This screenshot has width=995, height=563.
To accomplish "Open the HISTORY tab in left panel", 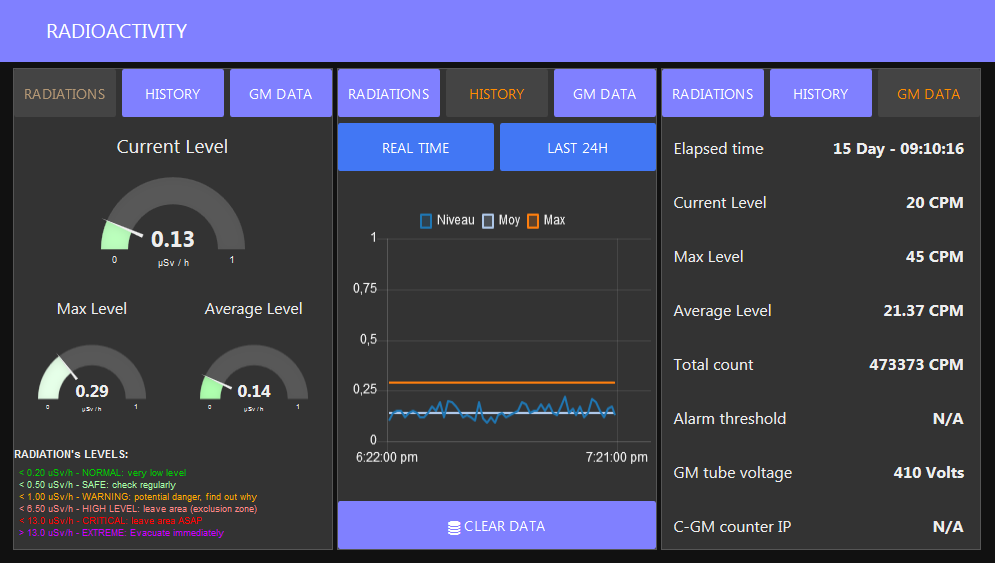I will click(x=173, y=93).
